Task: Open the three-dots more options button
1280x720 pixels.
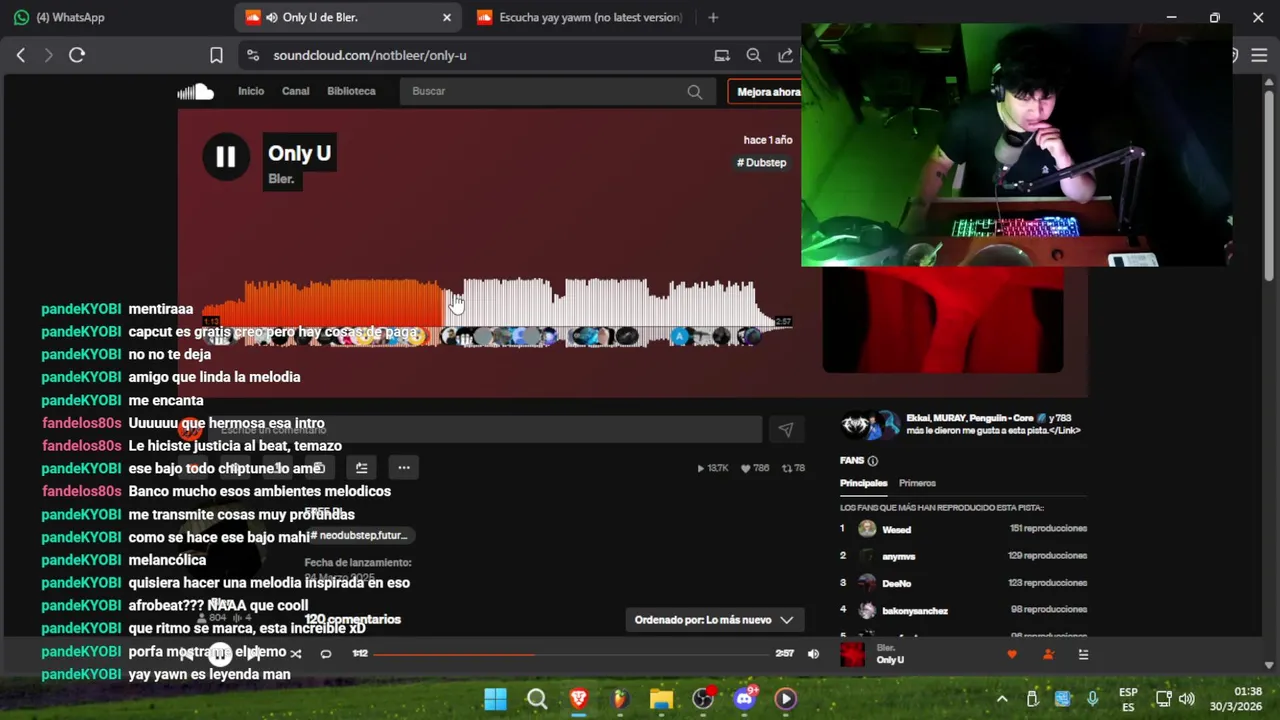Action: tap(404, 468)
